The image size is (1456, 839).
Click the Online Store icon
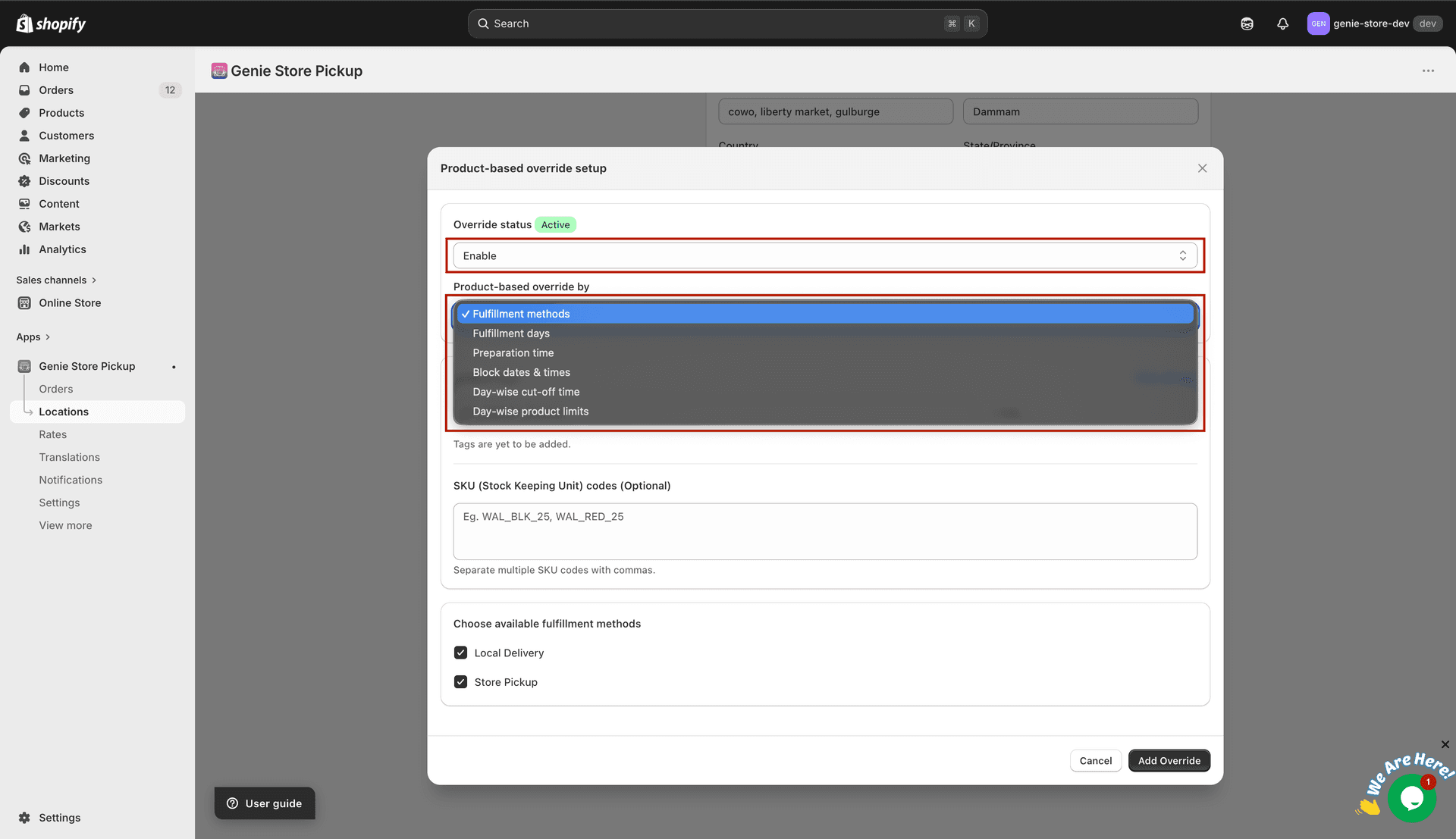point(24,303)
